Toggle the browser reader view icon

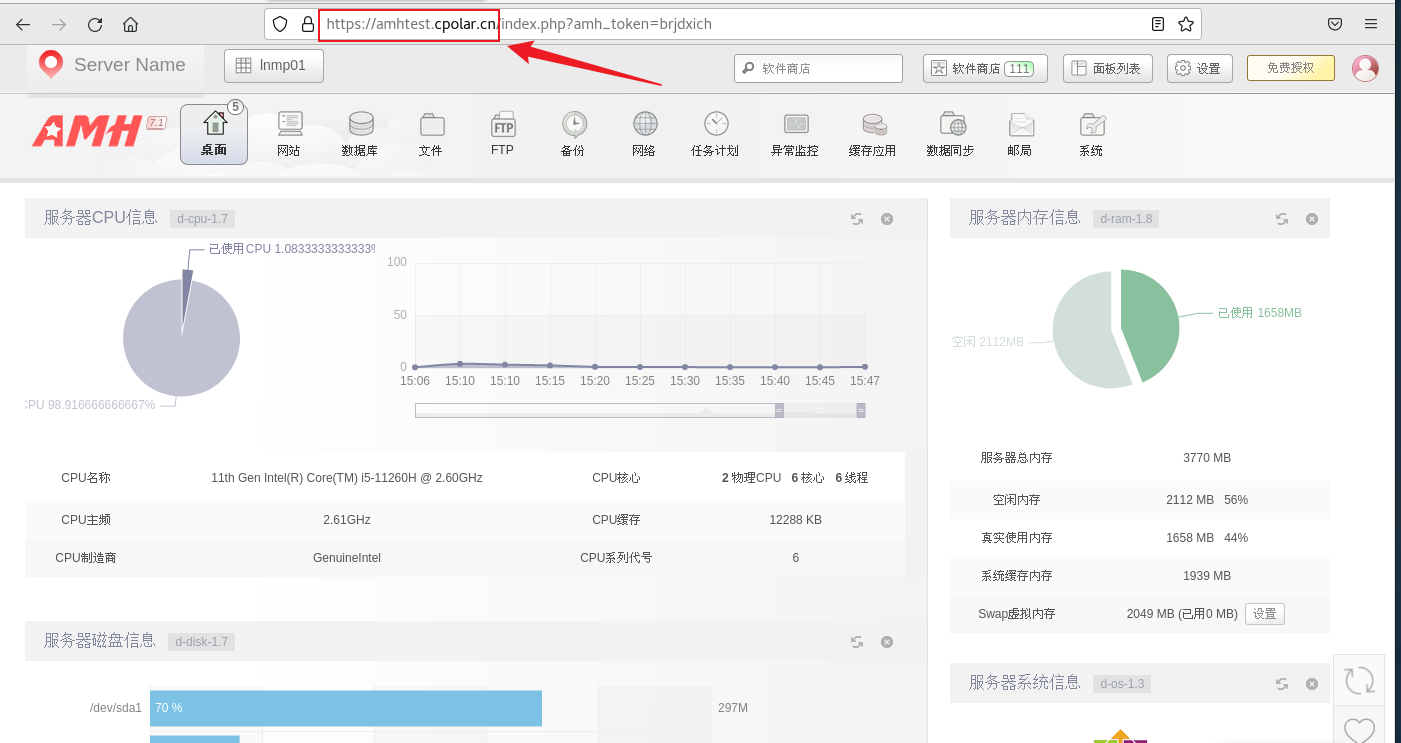click(x=1157, y=24)
